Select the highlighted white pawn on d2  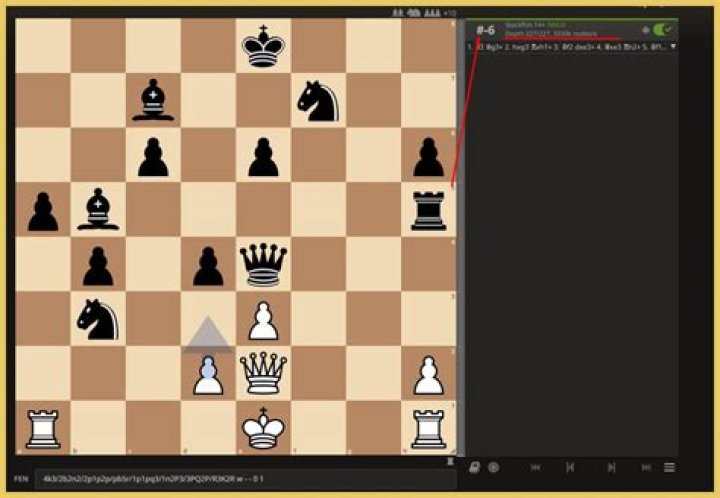coord(208,373)
